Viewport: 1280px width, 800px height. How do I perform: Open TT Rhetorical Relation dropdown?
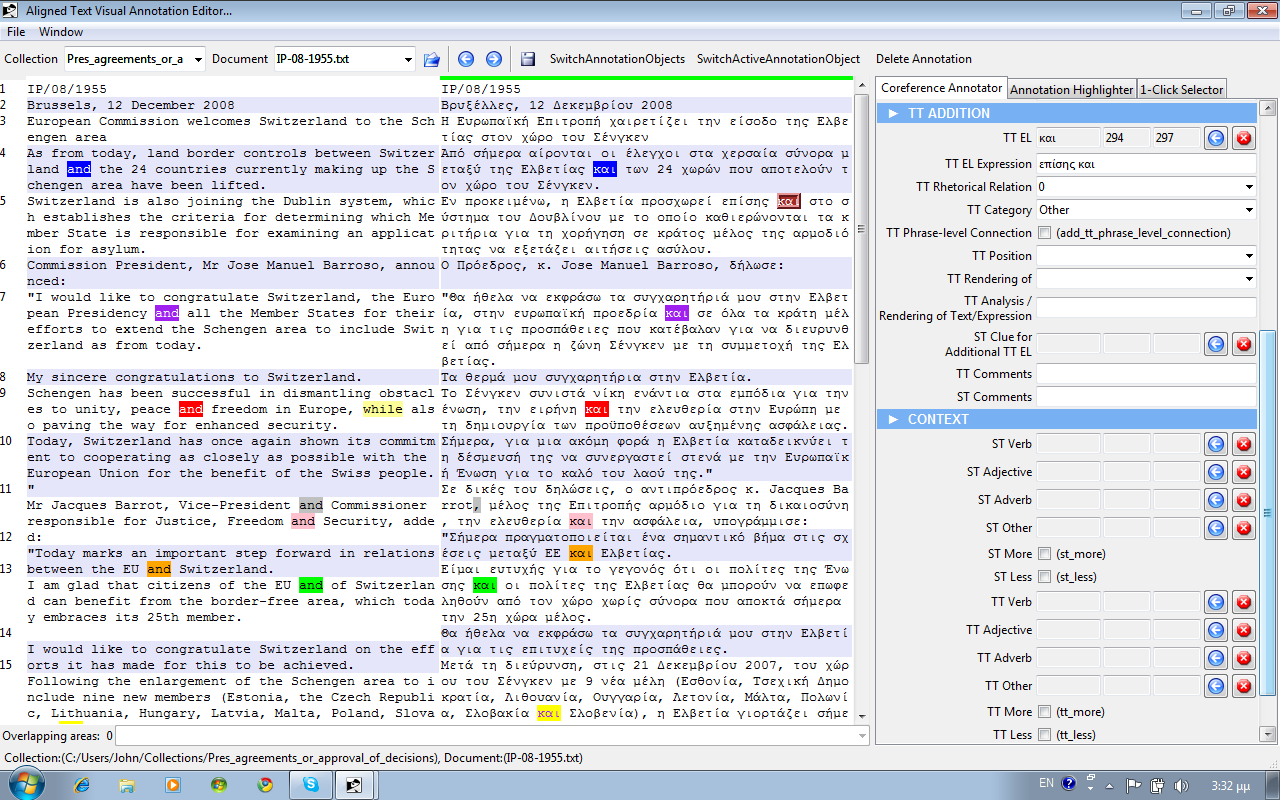click(x=1146, y=187)
